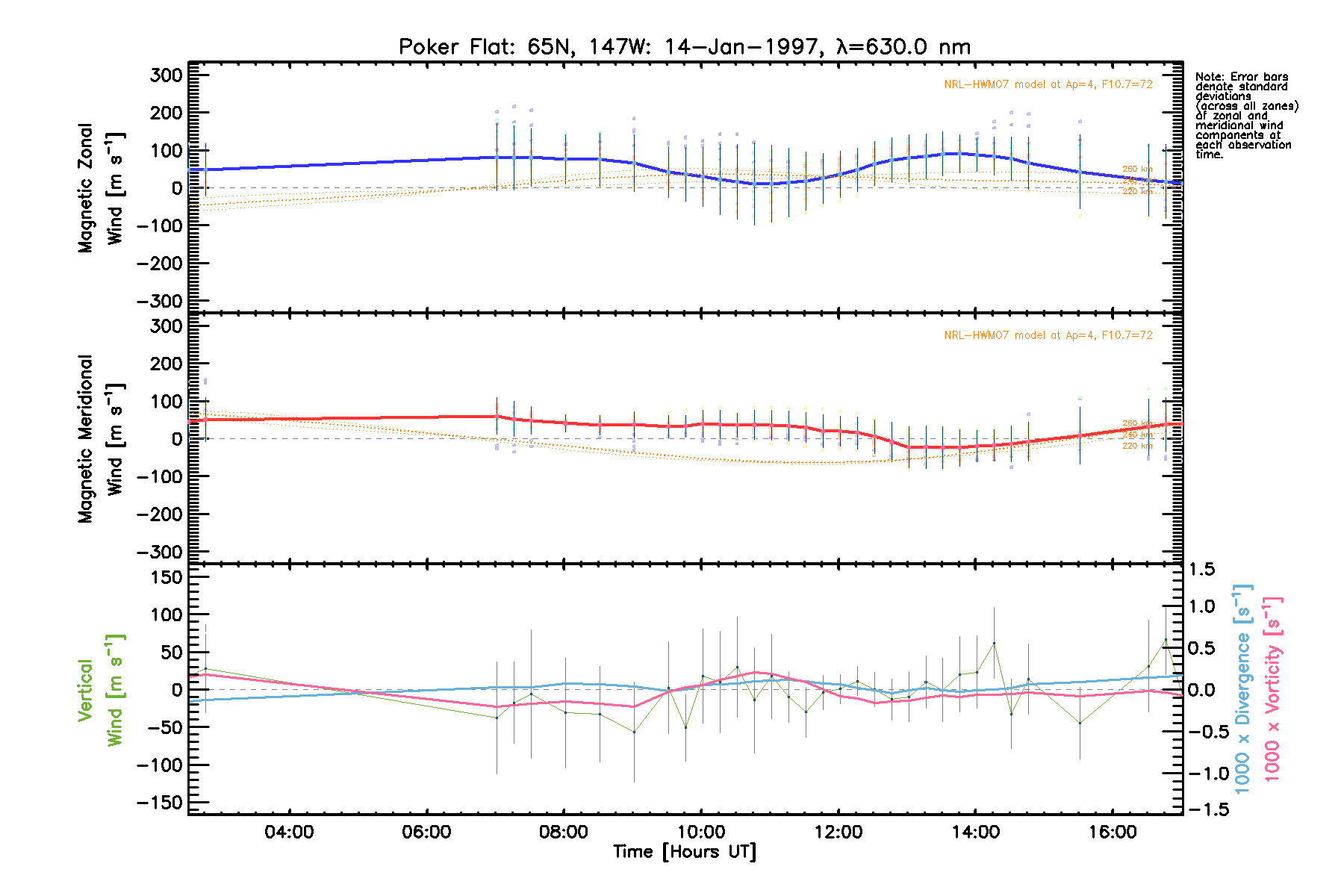
Task: Click the "Time [Hours UT]" x-axis label
Action: 685,852
